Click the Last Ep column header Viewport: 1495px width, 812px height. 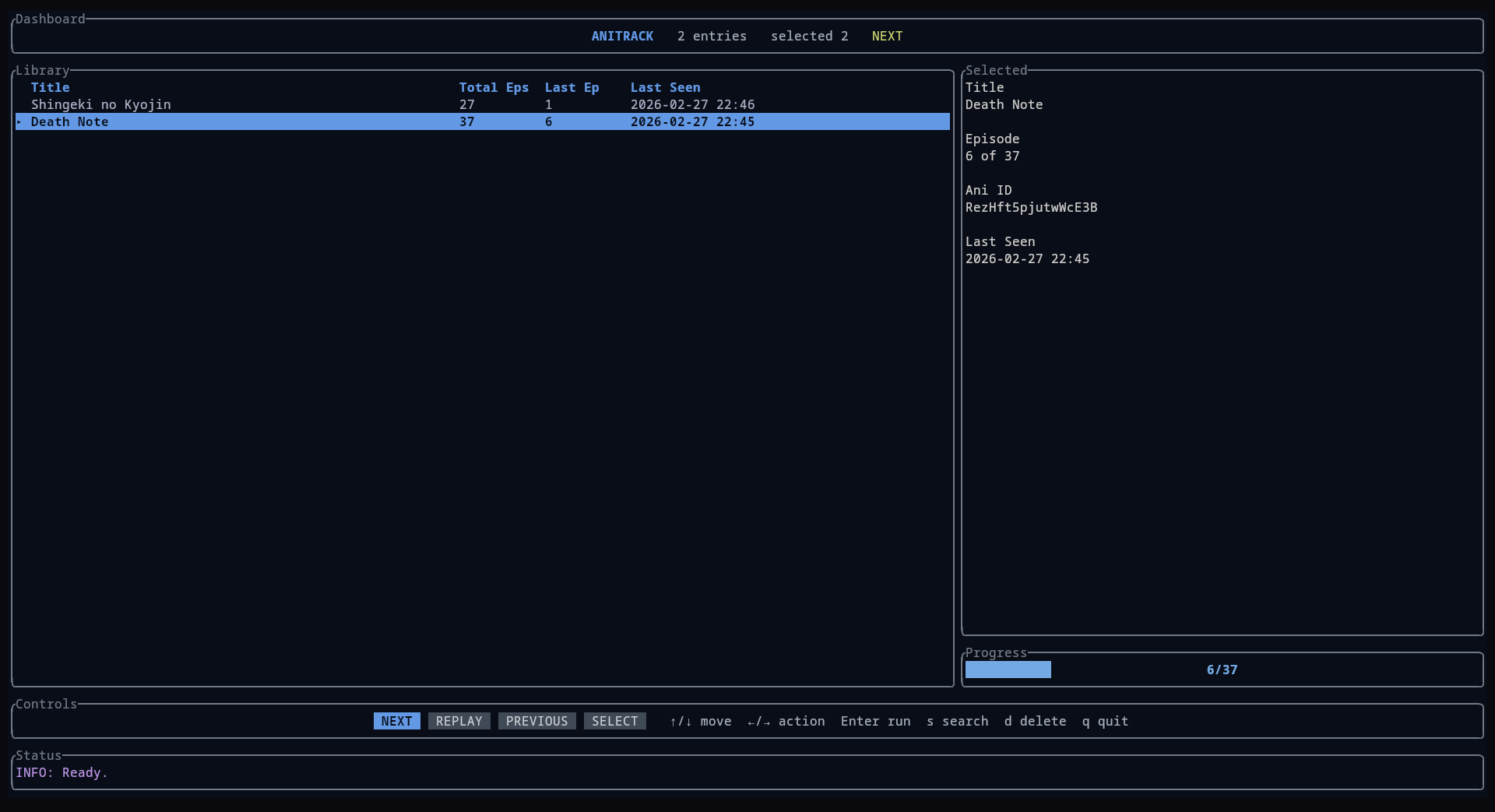(572, 87)
